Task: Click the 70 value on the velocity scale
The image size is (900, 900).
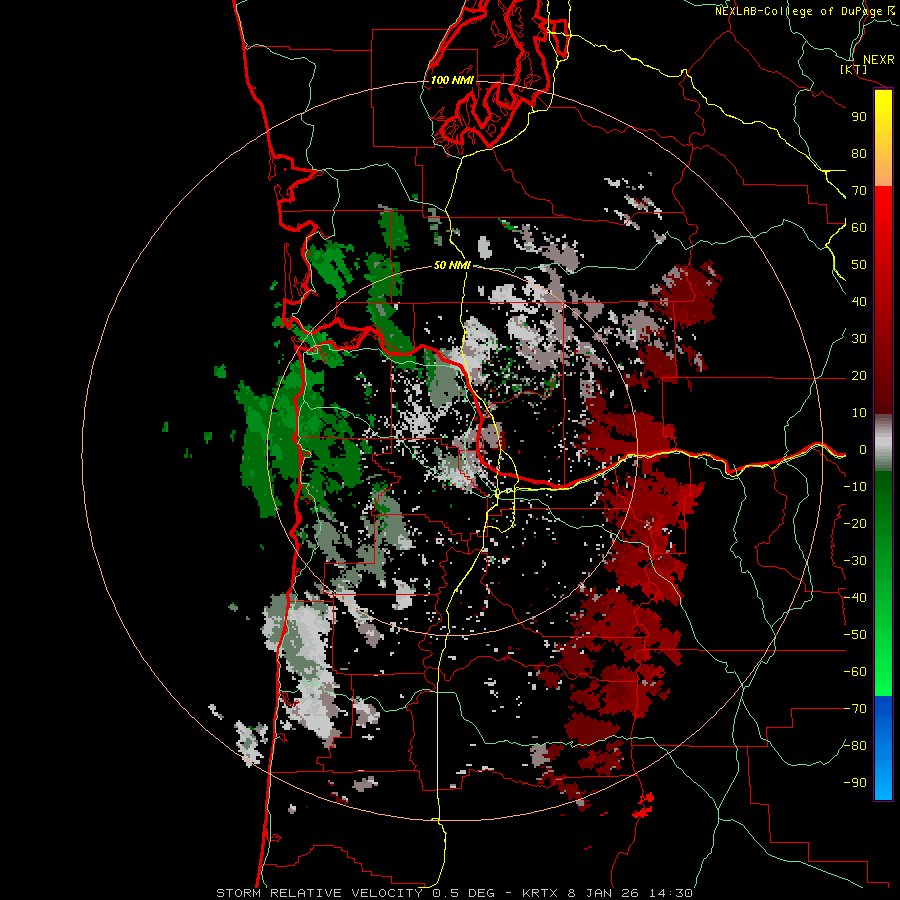Action: (x=859, y=191)
